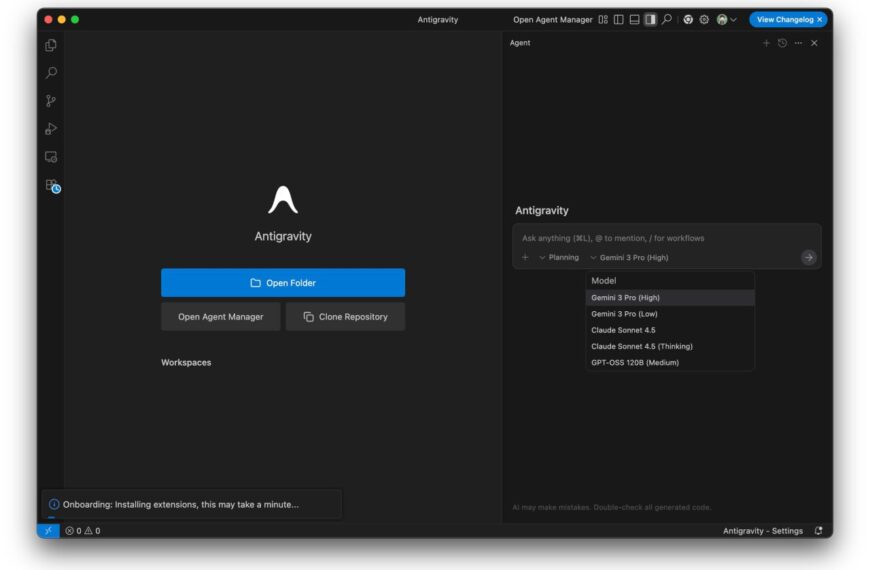The image size is (870, 570).
Task: Toggle the bottom panel in title bar
Action: tap(634, 19)
